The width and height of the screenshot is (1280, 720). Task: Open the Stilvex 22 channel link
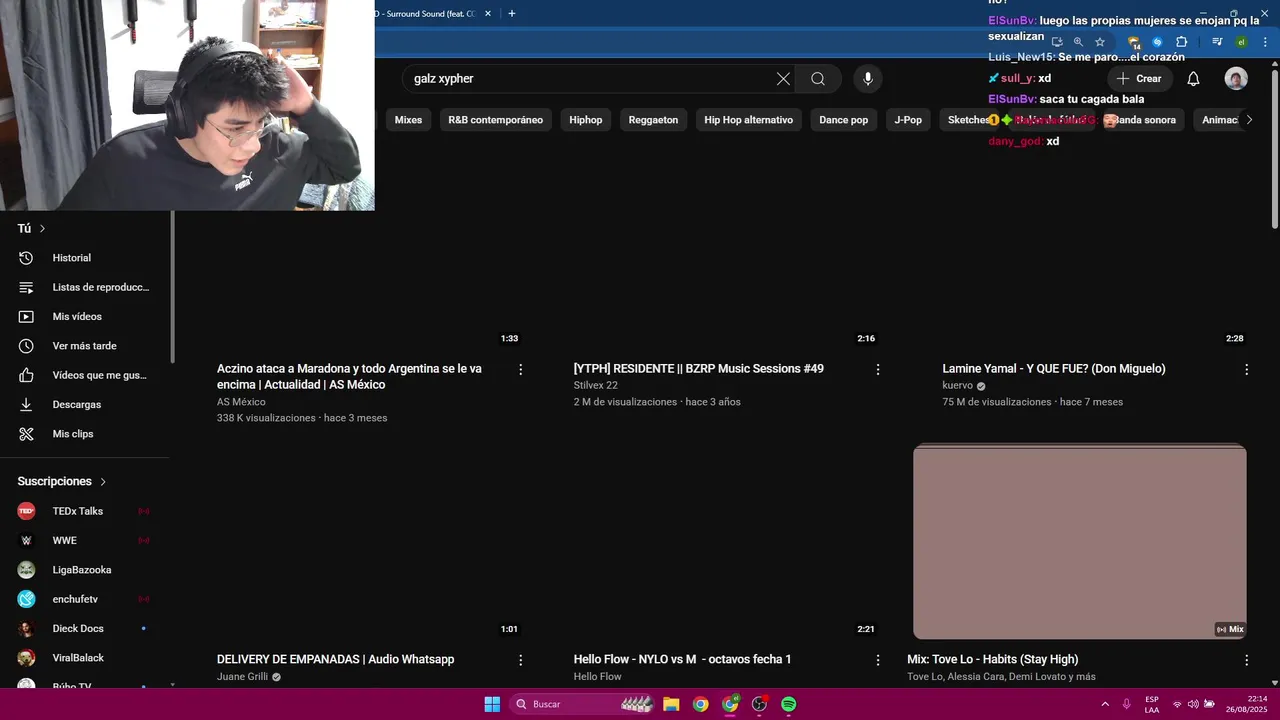(x=596, y=386)
